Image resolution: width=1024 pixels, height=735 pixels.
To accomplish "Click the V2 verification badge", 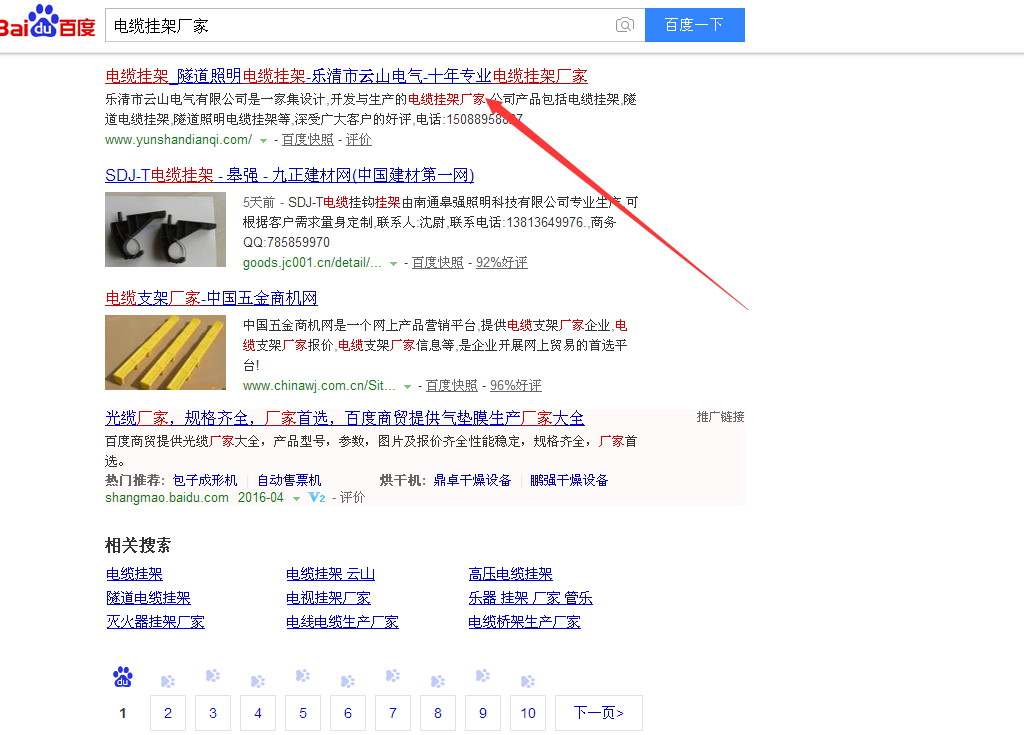I will (x=317, y=498).
